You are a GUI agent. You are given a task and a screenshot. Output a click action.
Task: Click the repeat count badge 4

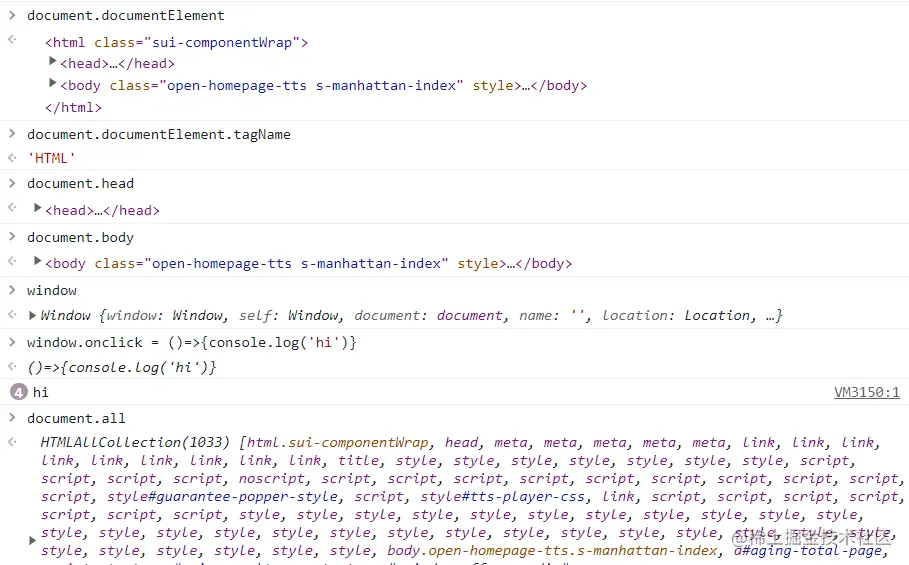[19, 392]
